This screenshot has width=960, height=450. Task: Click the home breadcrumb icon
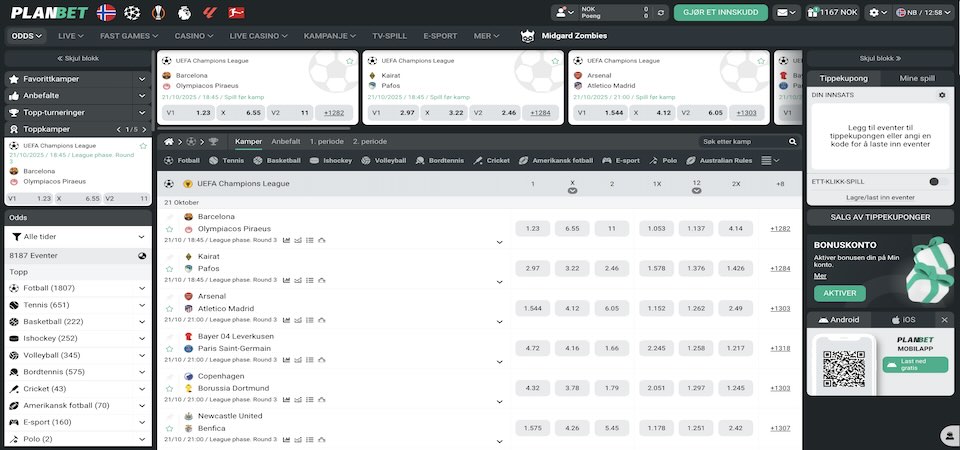[x=170, y=142]
